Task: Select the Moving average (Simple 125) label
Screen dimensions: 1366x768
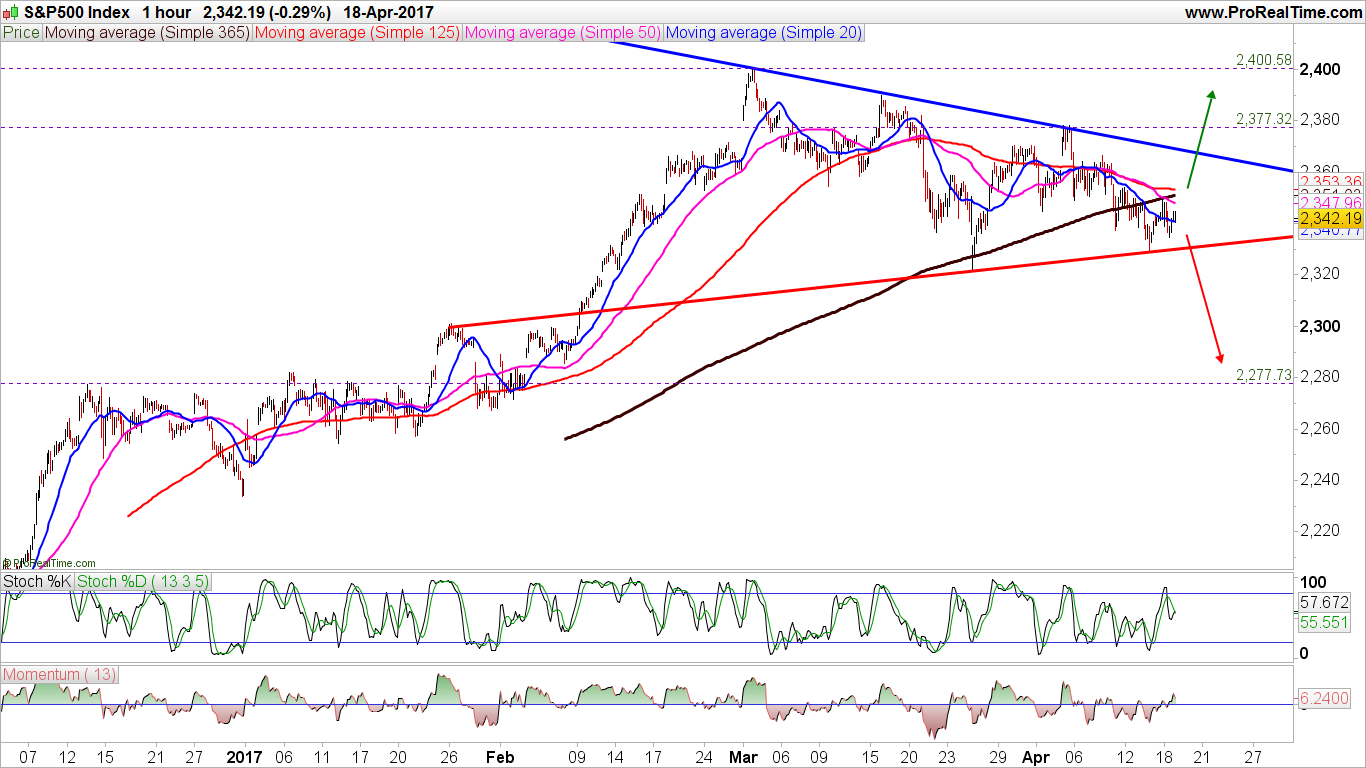Action: [357, 33]
